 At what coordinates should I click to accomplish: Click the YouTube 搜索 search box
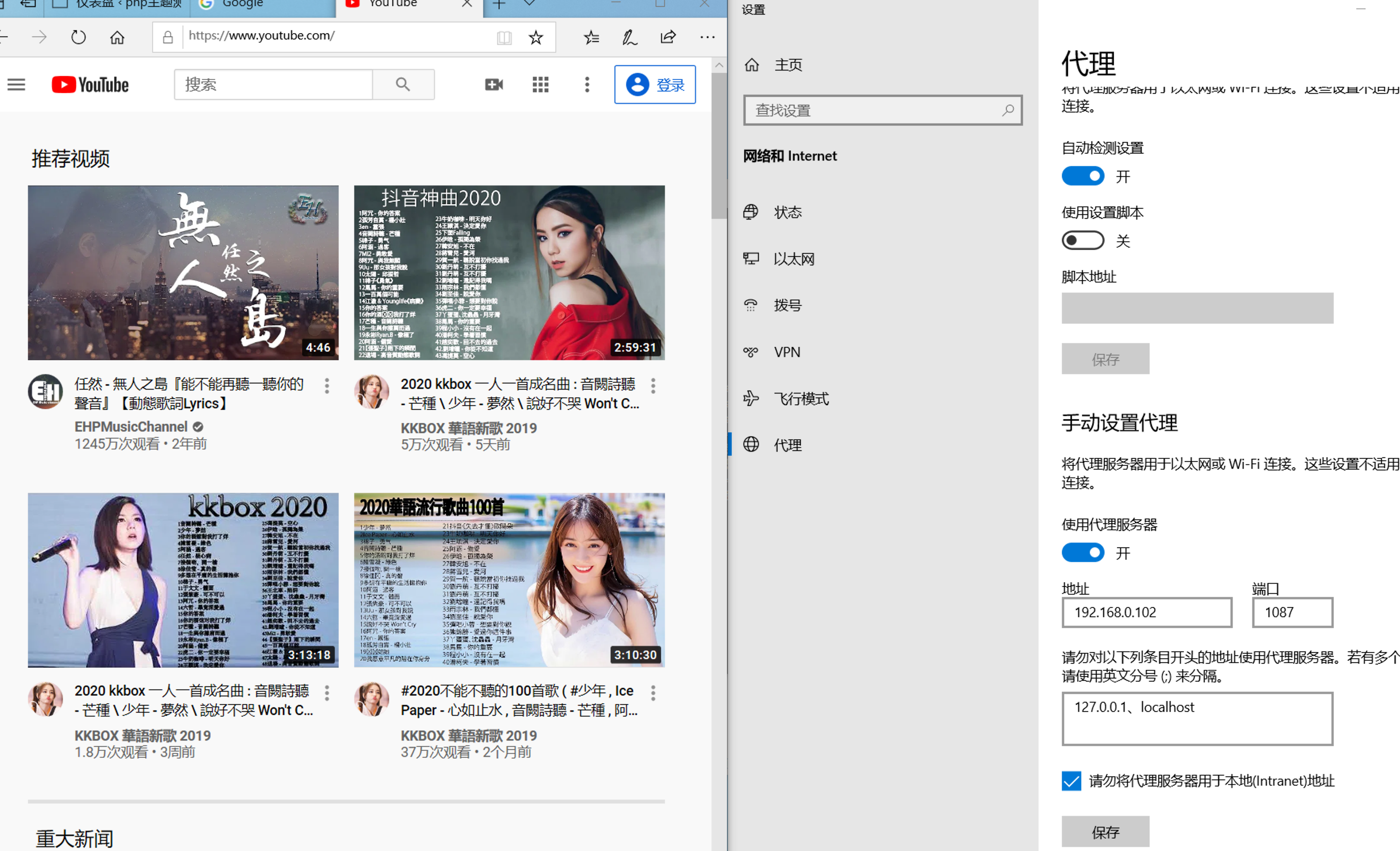coord(273,85)
